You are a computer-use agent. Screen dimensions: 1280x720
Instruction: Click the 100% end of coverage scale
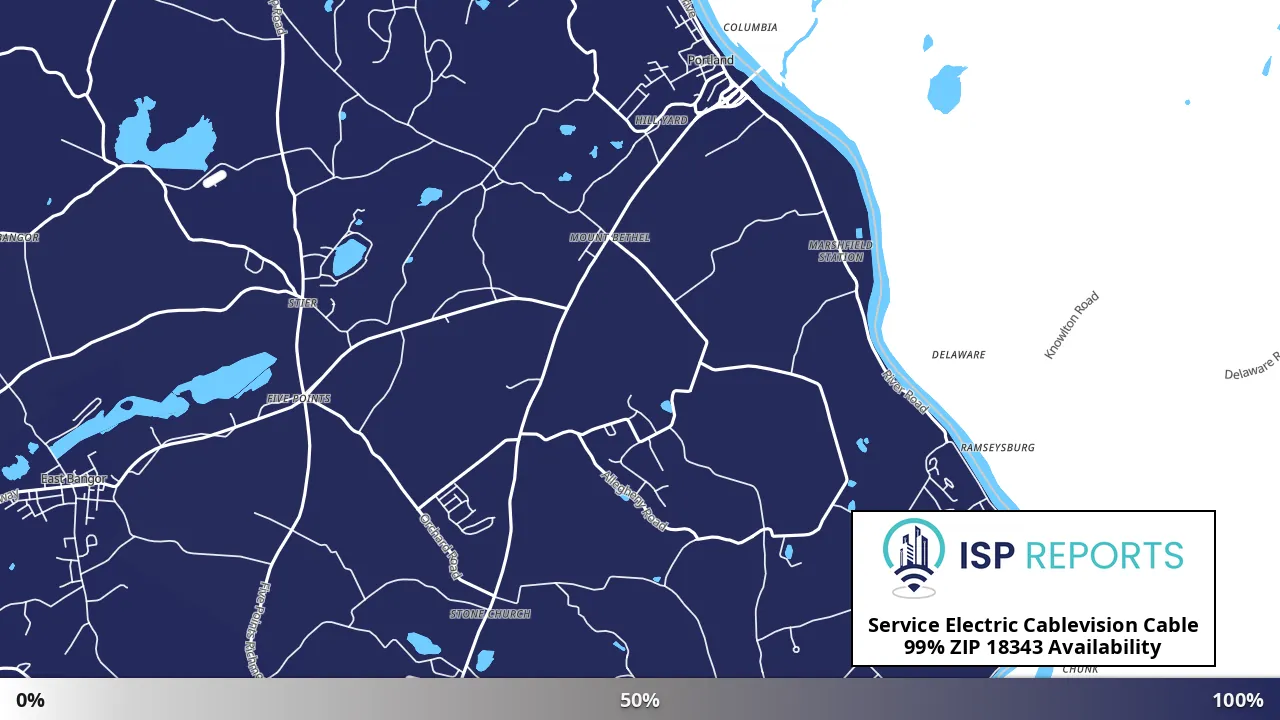1238,700
